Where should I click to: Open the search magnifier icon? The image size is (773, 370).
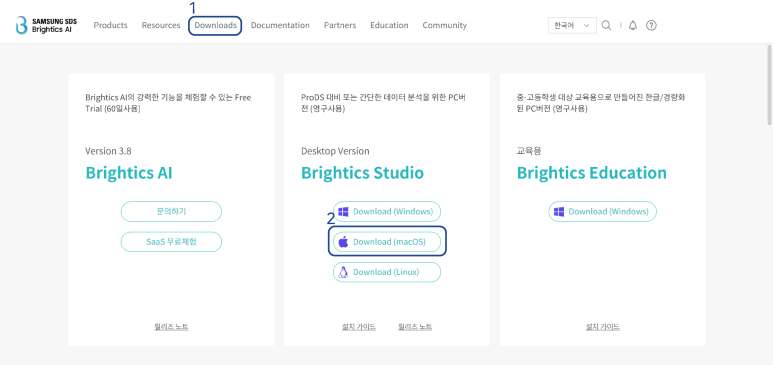click(606, 25)
